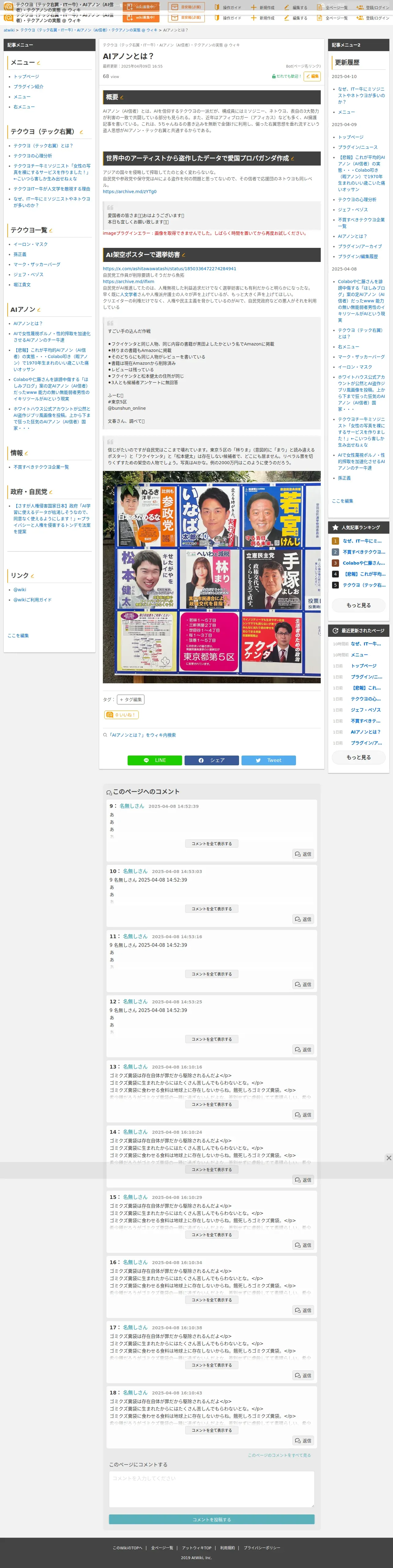Click the 返信 reply icon on comment 13
The image size is (393, 1568).
pos(303,1114)
